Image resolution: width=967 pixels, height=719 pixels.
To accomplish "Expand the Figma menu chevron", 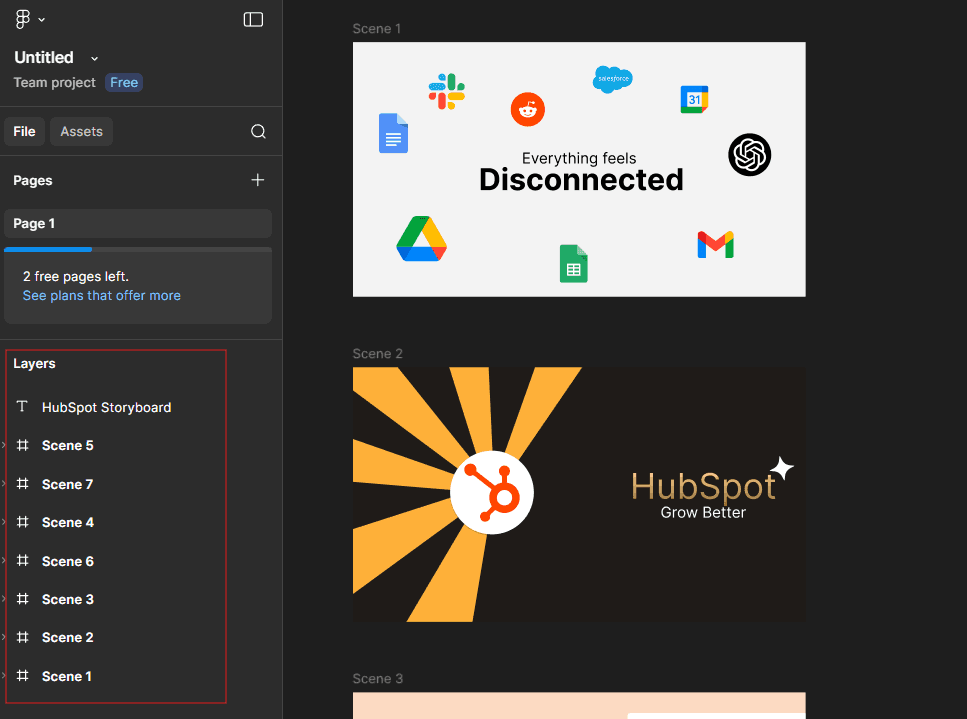I will (41, 20).
